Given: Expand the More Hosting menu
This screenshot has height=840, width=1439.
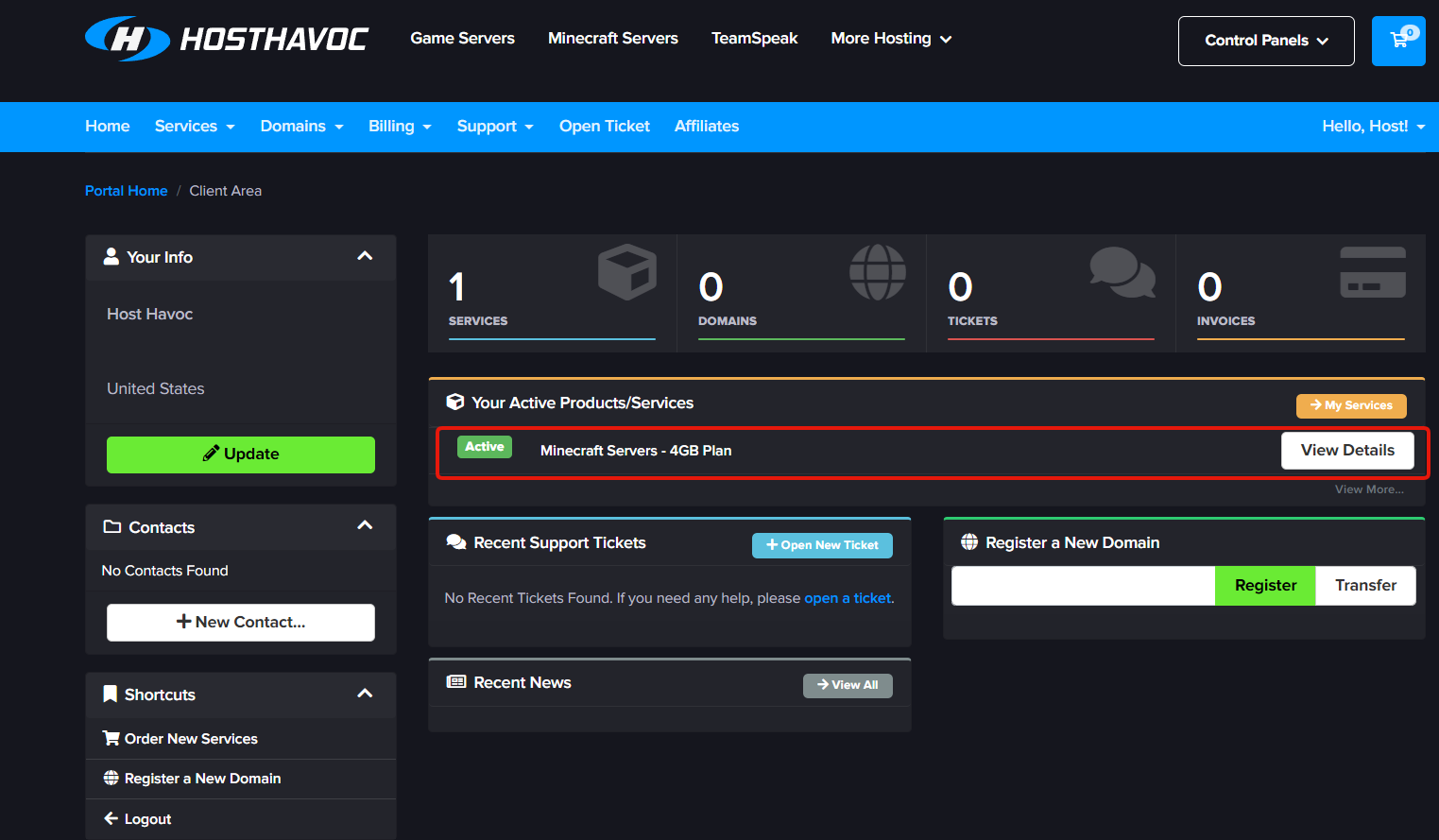Looking at the screenshot, I should [x=891, y=39].
